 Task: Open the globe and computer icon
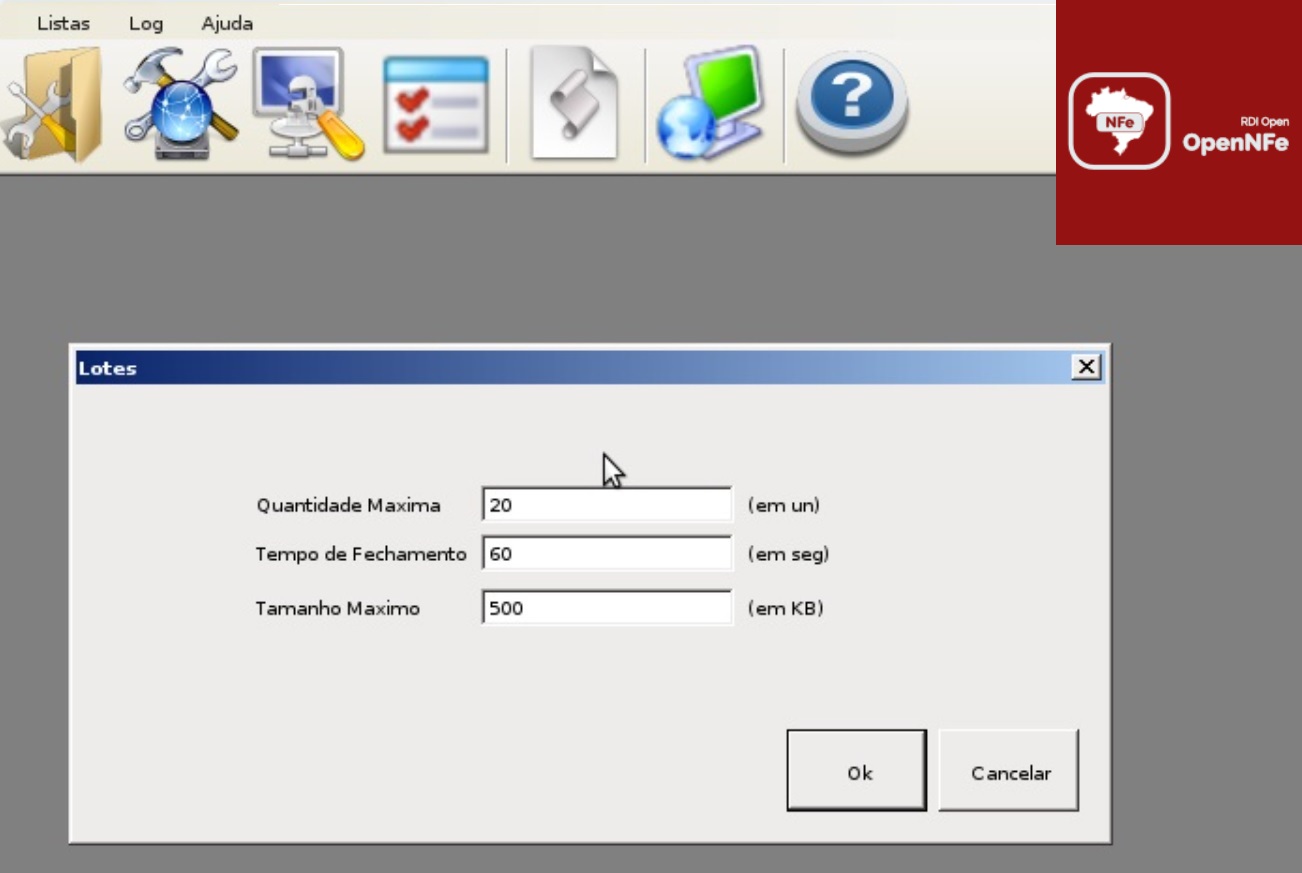click(711, 102)
